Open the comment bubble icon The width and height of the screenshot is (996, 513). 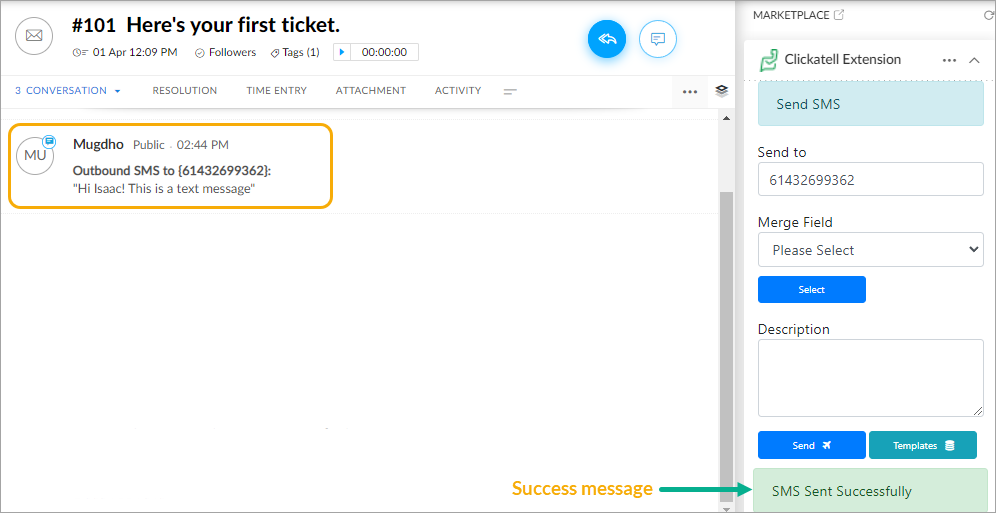click(x=657, y=39)
